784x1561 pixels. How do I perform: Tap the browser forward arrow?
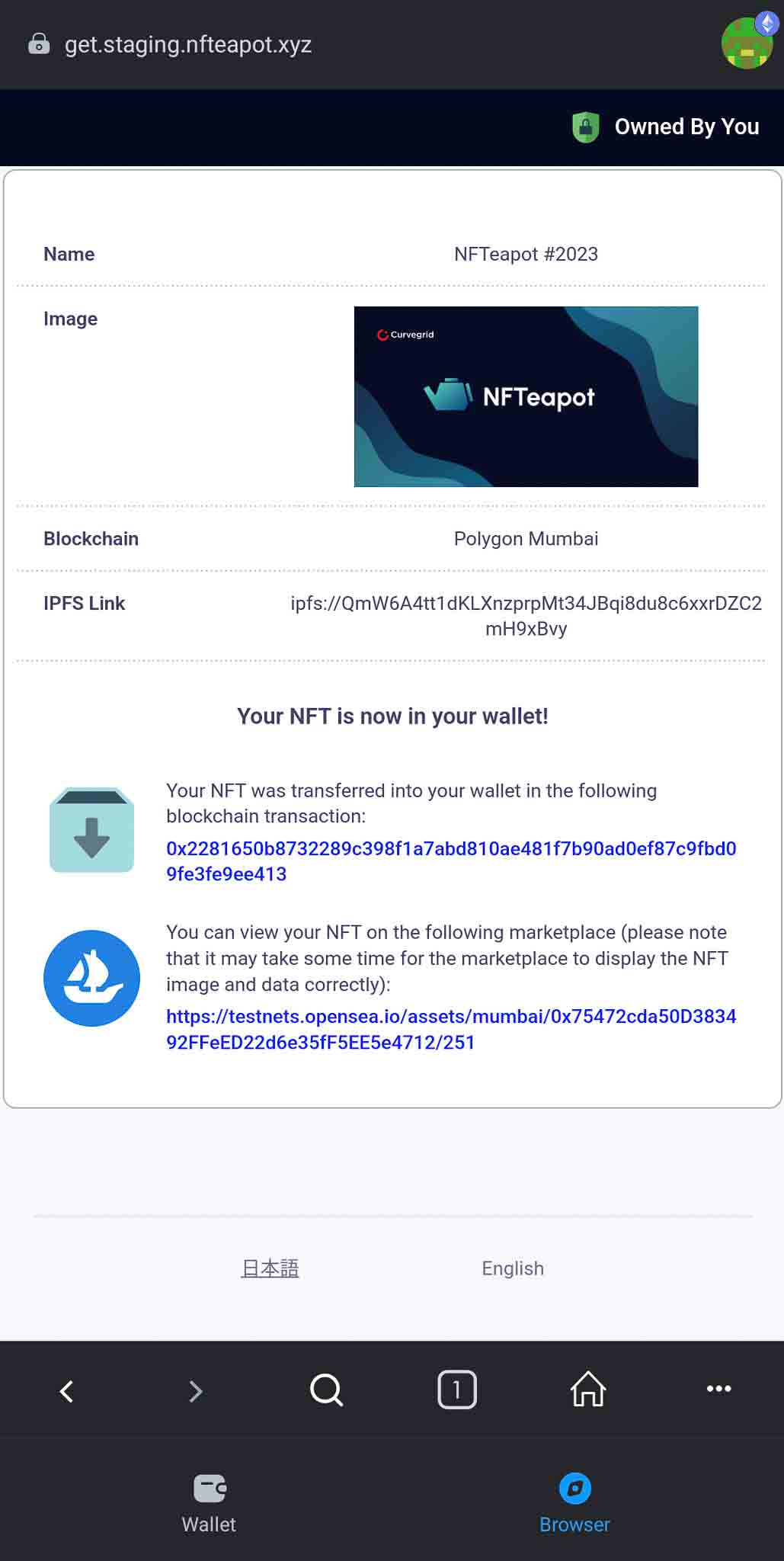point(196,1391)
